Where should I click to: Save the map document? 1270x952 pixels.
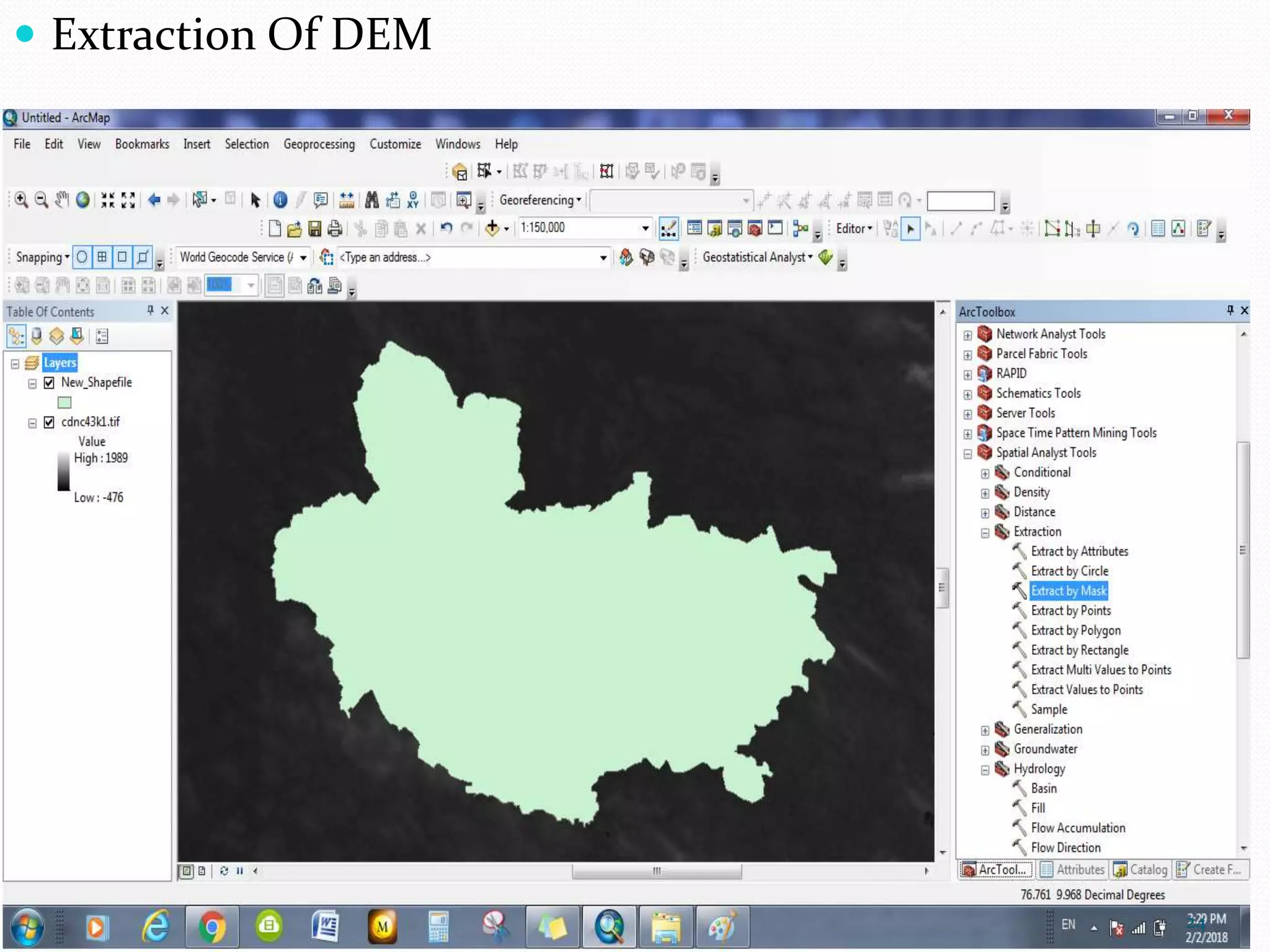[315, 229]
